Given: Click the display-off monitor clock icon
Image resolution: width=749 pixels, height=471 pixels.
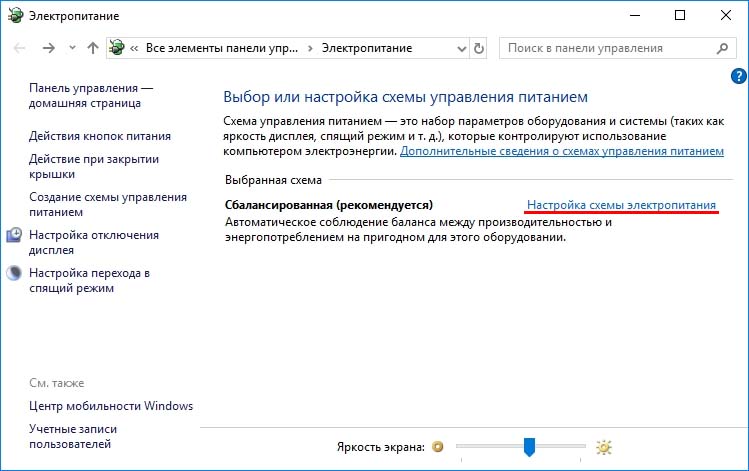Looking at the screenshot, I should [x=14, y=235].
